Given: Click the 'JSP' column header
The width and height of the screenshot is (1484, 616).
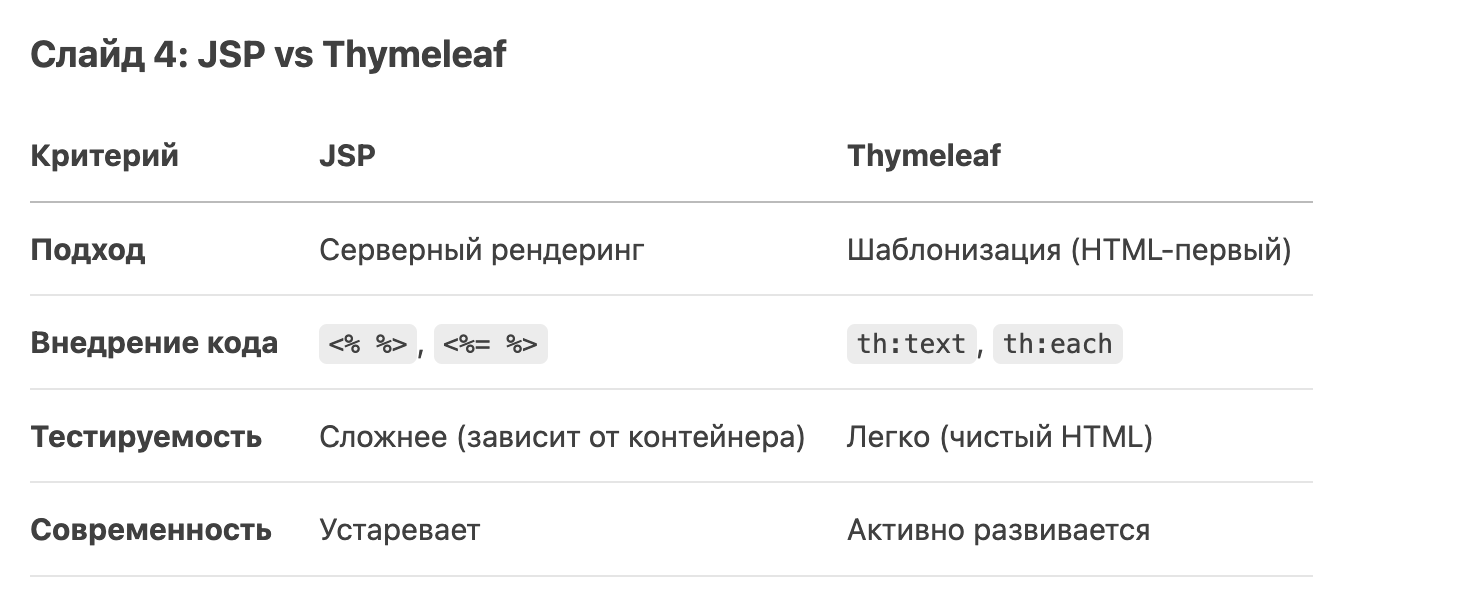Looking at the screenshot, I should (x=348, y=156).
